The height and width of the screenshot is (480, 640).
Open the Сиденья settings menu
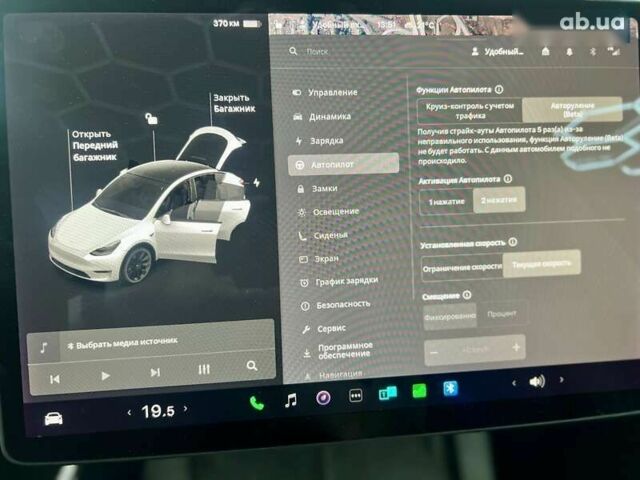tap(324, 236)
